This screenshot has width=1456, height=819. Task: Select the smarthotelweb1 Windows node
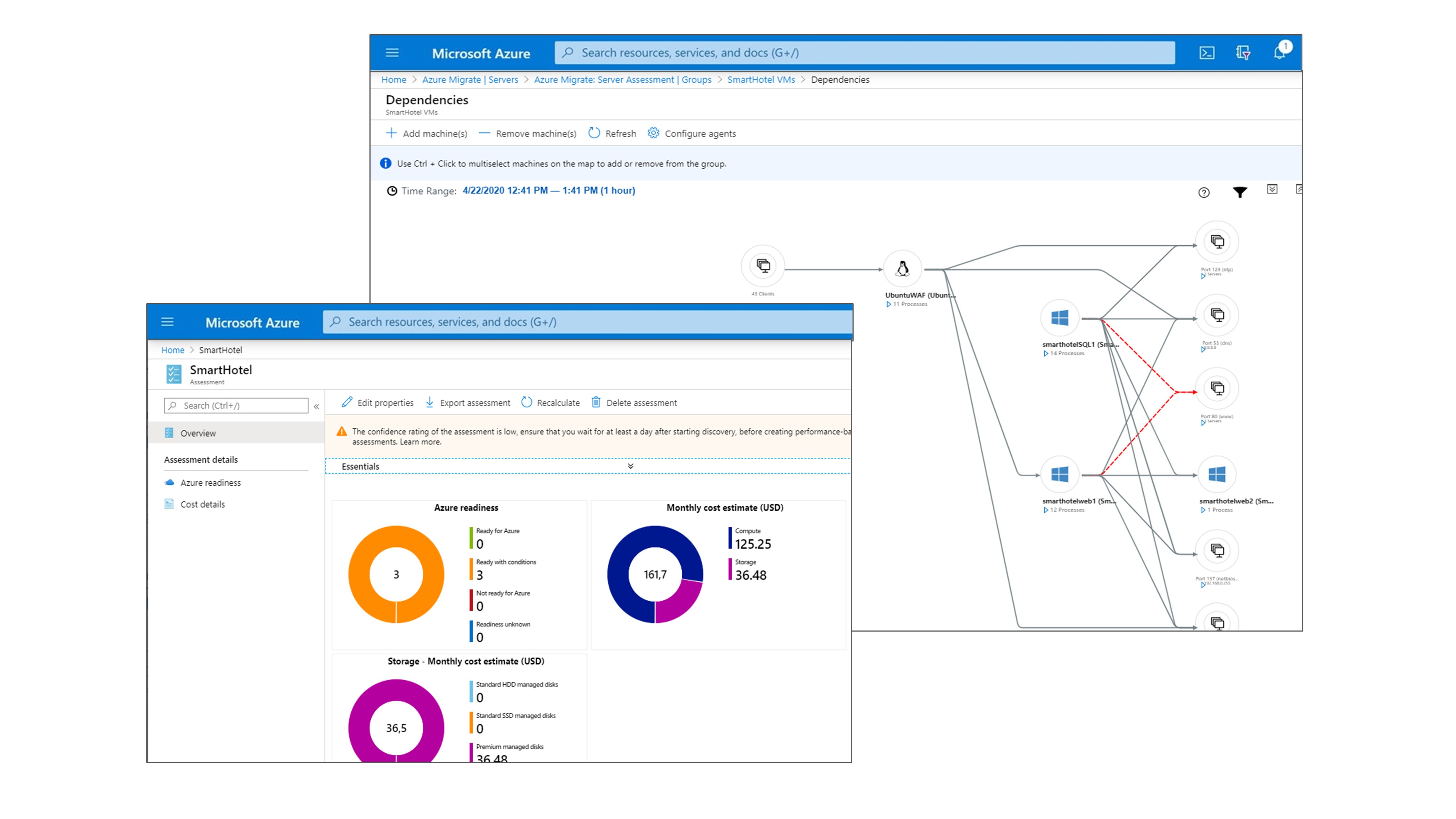(1059, 474)
